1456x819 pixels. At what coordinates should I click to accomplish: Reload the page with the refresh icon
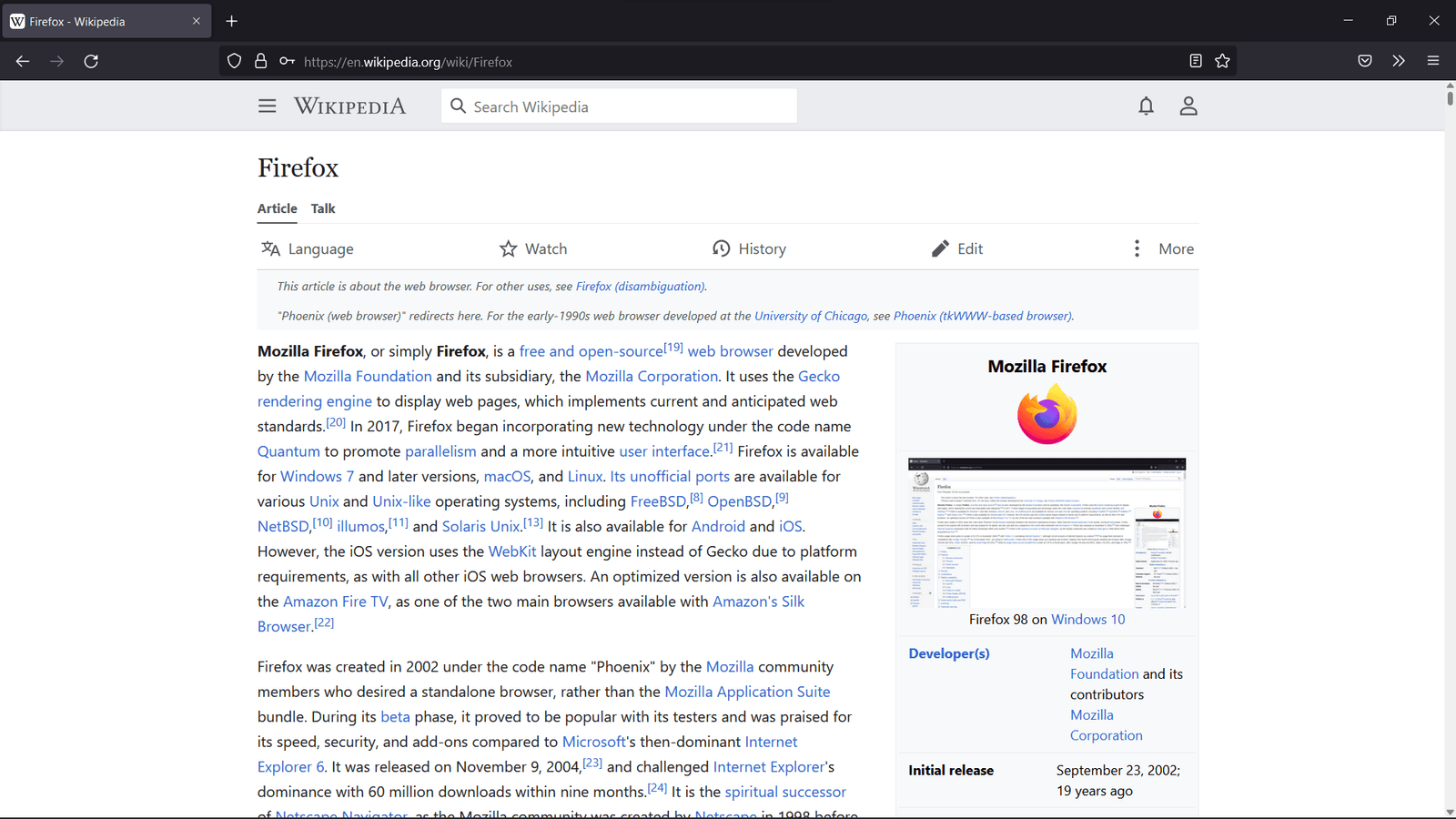coord(91,61)
